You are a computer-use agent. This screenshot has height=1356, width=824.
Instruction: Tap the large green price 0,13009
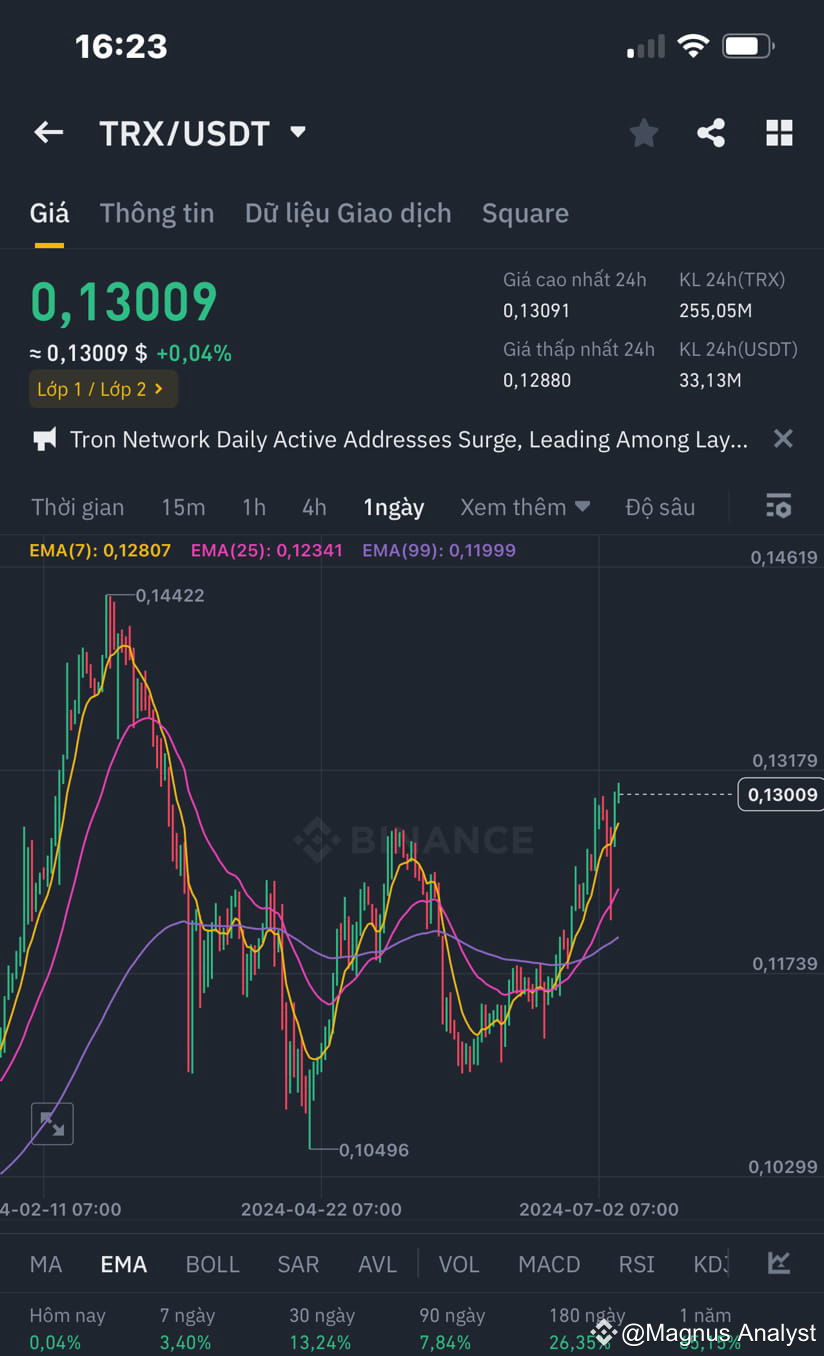(124, 302)
